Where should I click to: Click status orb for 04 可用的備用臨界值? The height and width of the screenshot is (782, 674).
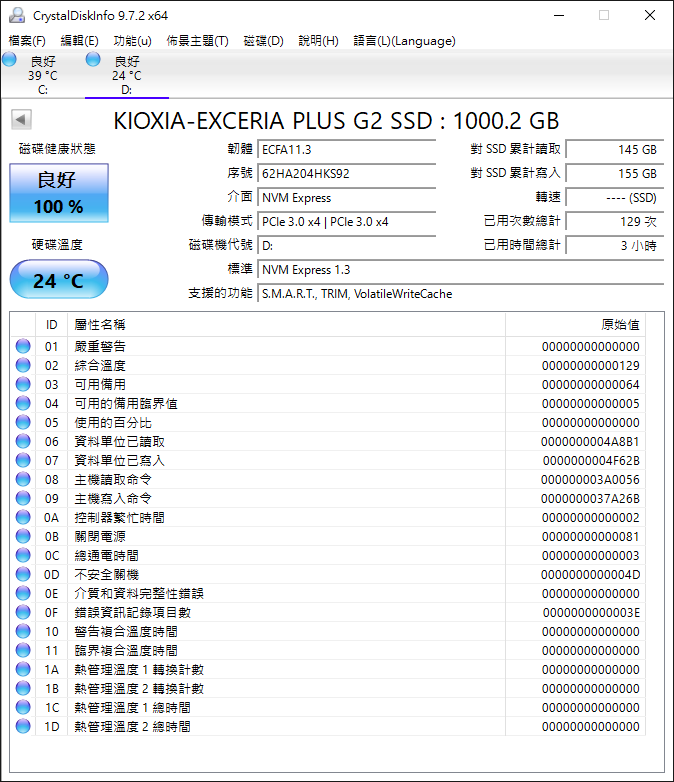23,403
